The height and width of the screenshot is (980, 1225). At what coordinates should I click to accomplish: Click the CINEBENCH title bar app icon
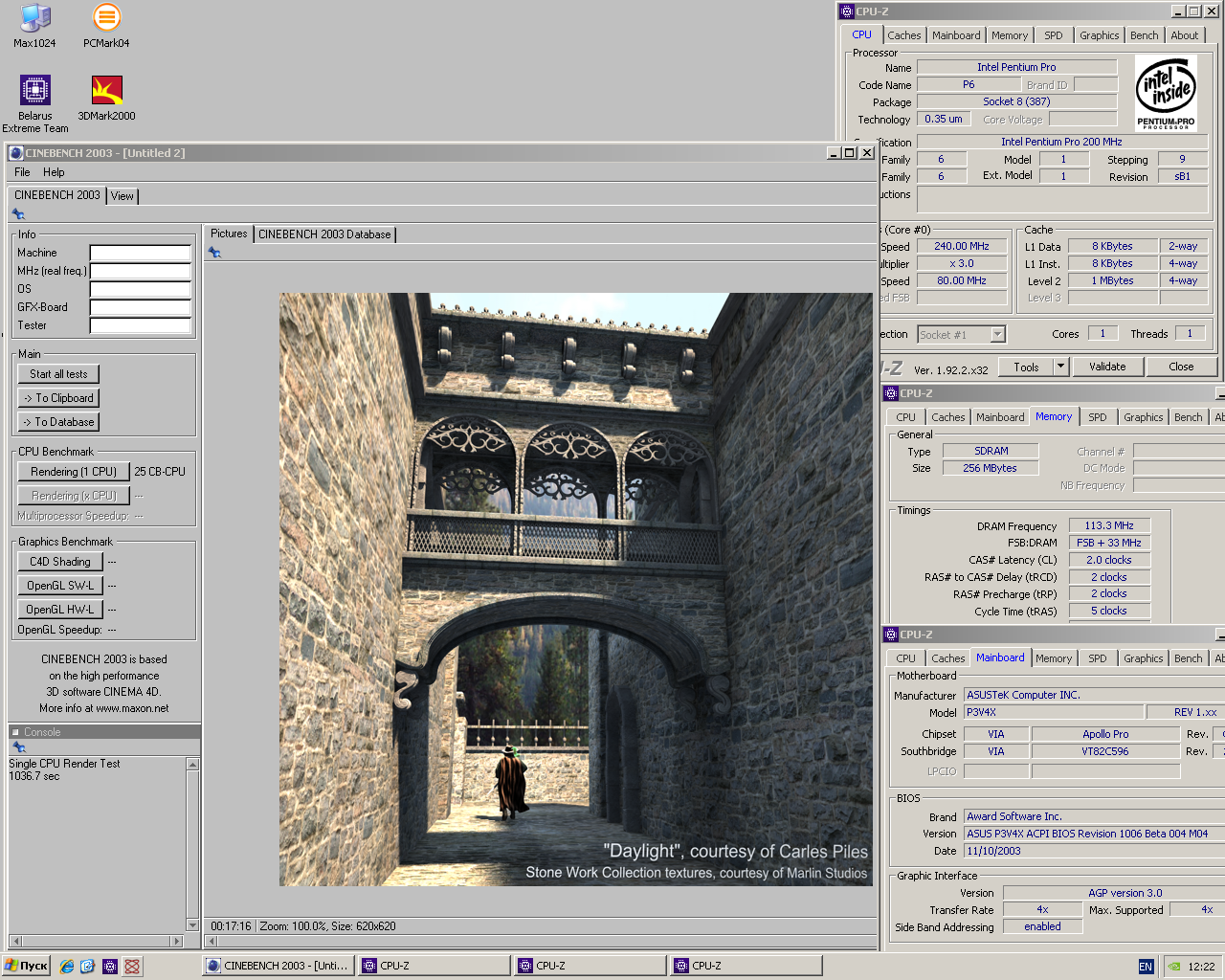pyautogui.click(x=16, y=153)
